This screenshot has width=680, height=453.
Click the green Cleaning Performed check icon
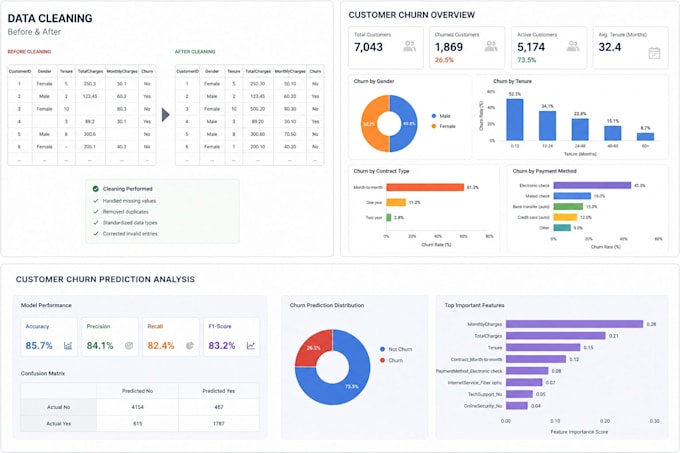95,189
